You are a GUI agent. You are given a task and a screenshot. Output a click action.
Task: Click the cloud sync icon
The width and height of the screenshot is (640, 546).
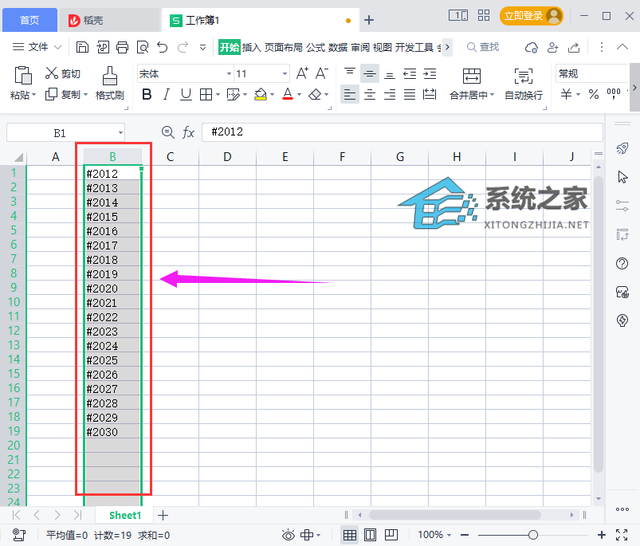pyautogui.click(x=531, y=47)
